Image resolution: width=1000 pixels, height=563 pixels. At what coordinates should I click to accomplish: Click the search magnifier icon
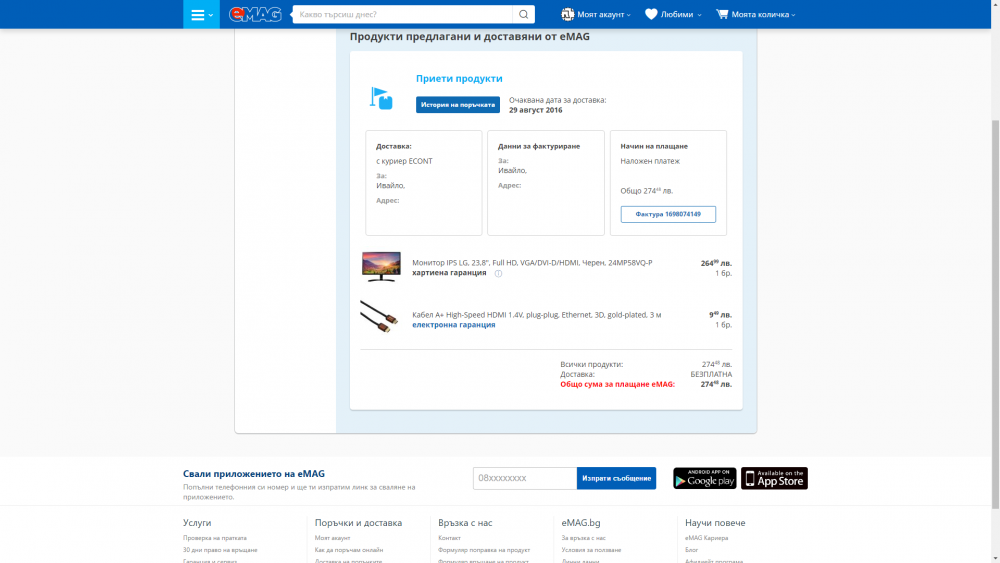point(524,14)
